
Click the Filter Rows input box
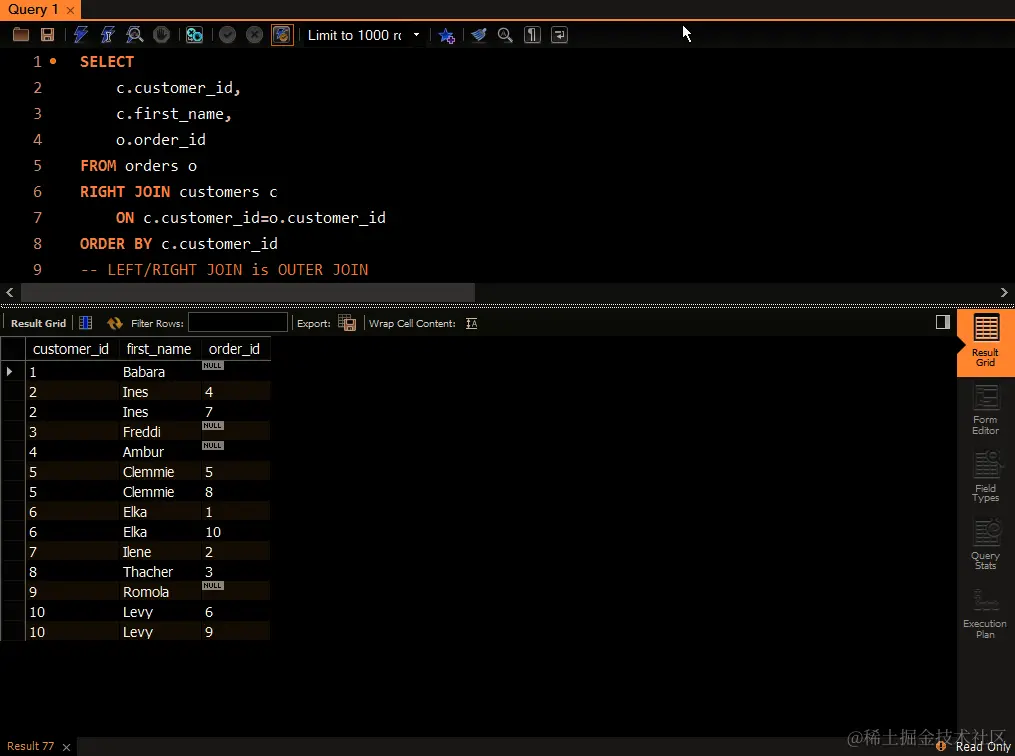(x=238, y=322)
